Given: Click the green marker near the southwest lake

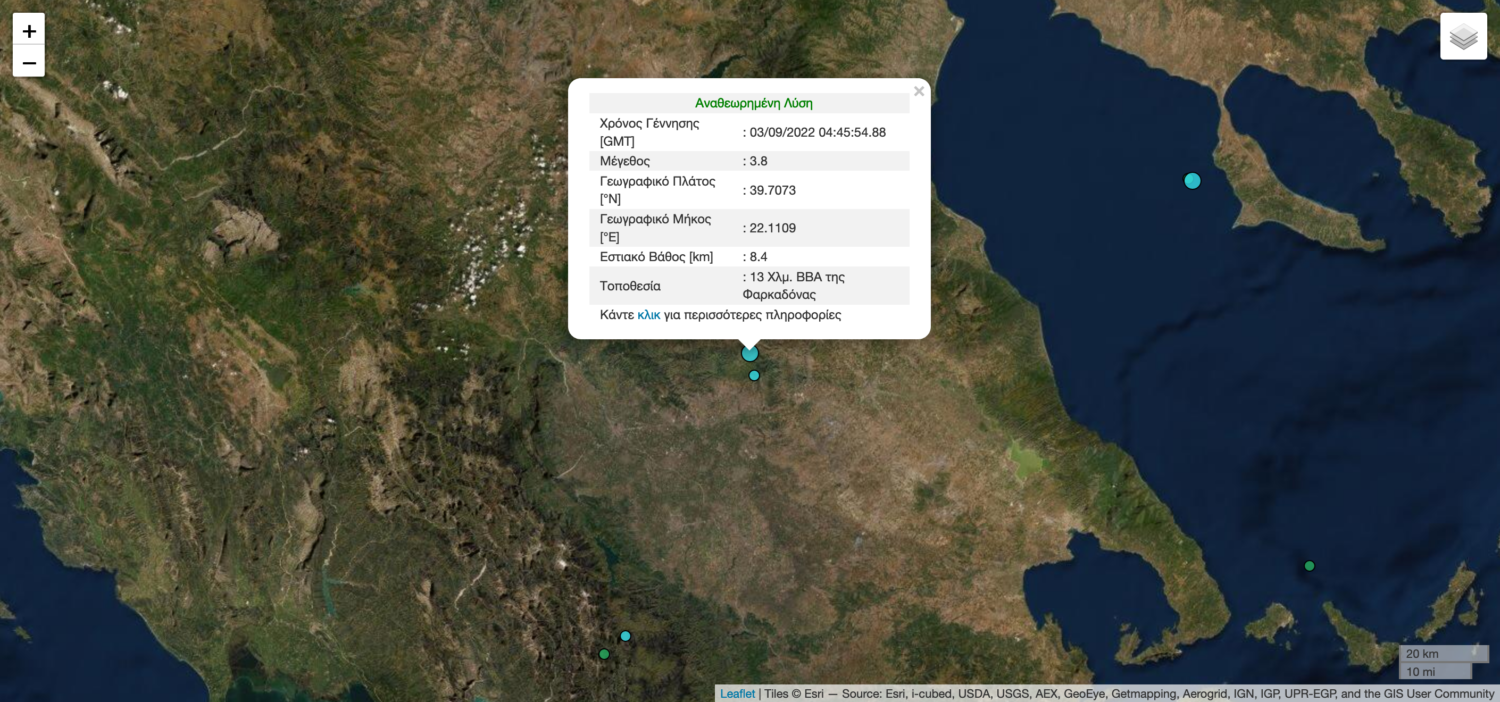Looking at the screenshot, I should pyautogui.click(x=604, y=654).
